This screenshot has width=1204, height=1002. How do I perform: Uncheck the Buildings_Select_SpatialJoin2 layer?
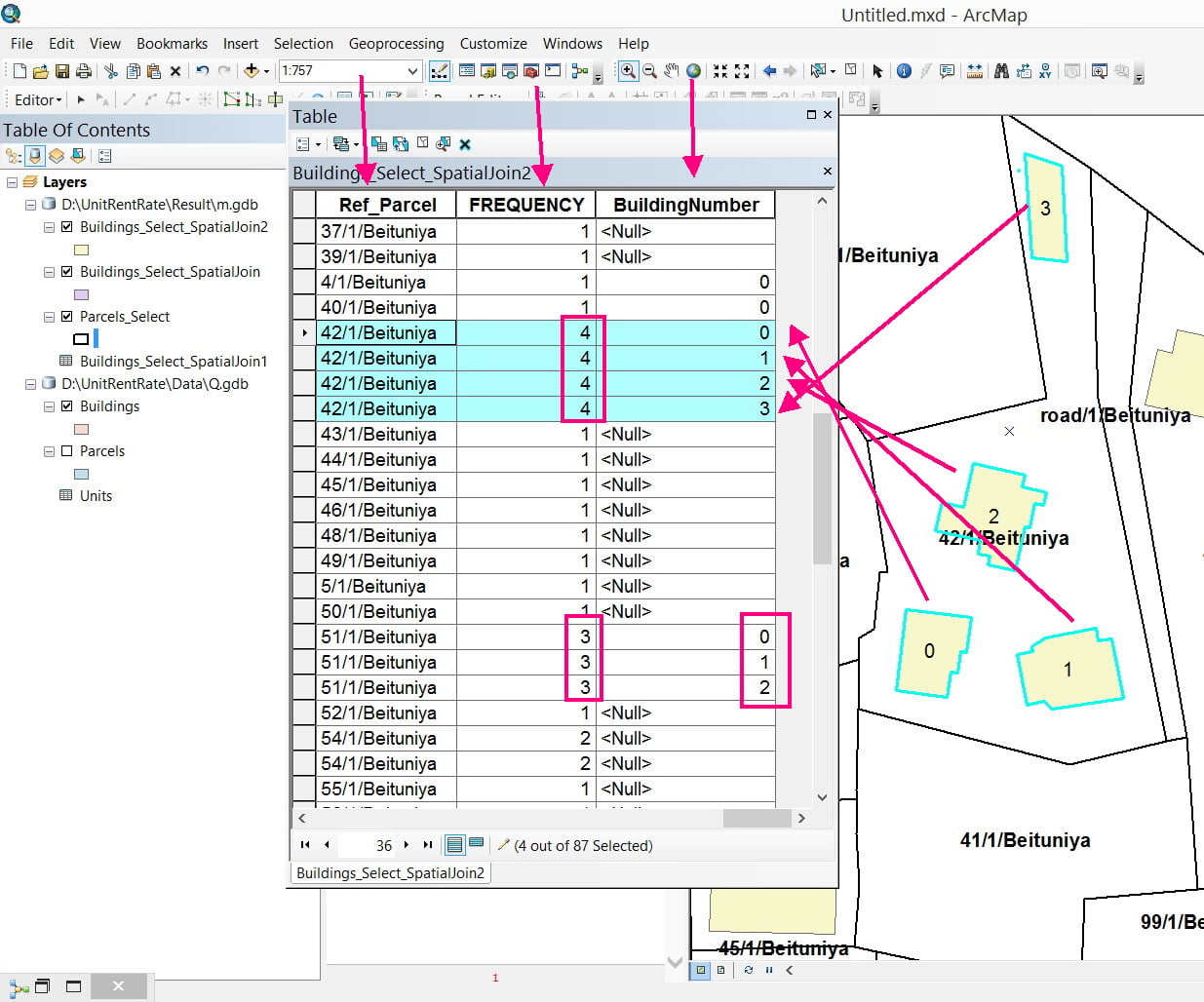click(x=67, y=227)
